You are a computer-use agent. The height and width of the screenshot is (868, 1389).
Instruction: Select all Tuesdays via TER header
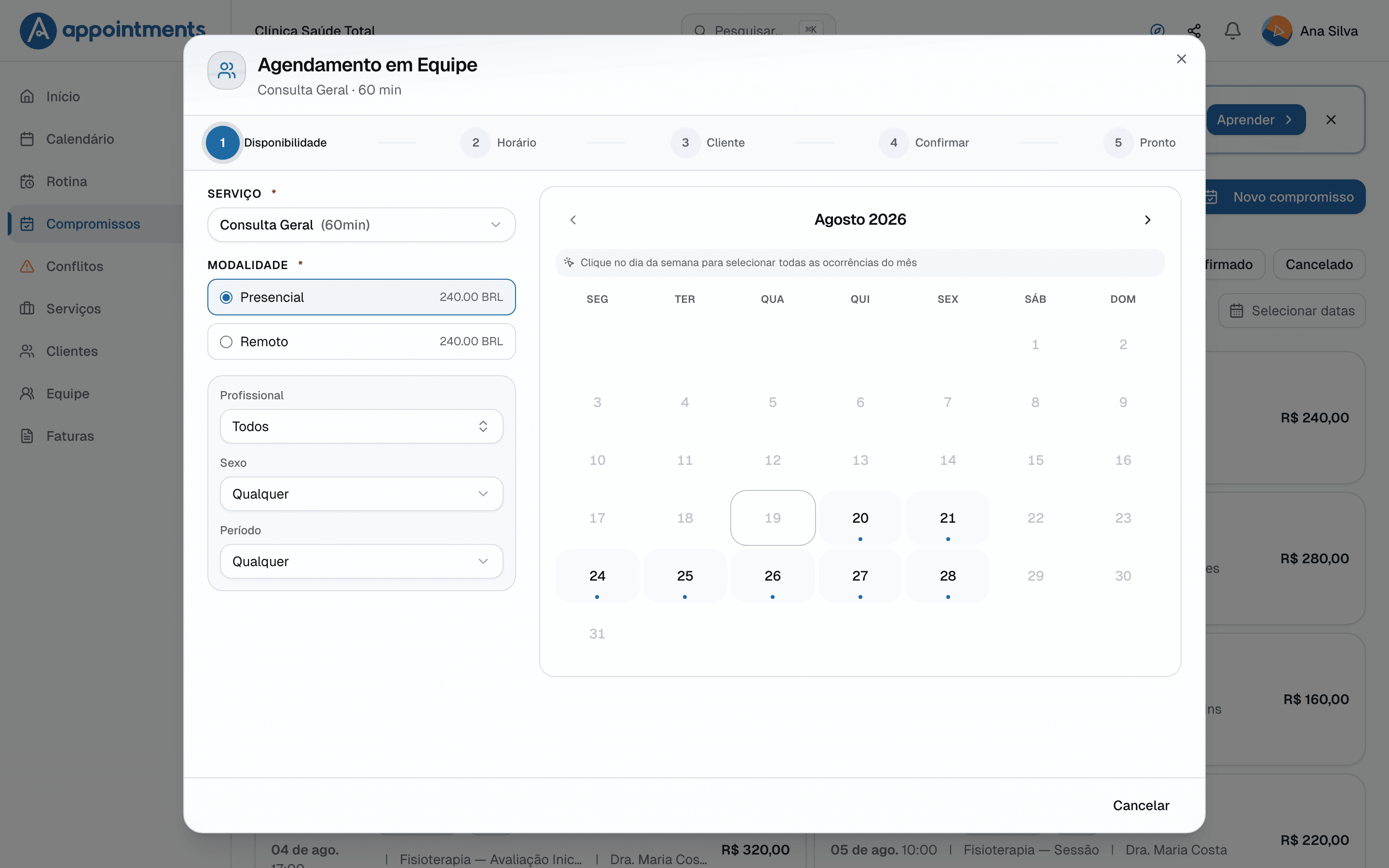pos(685,299)
